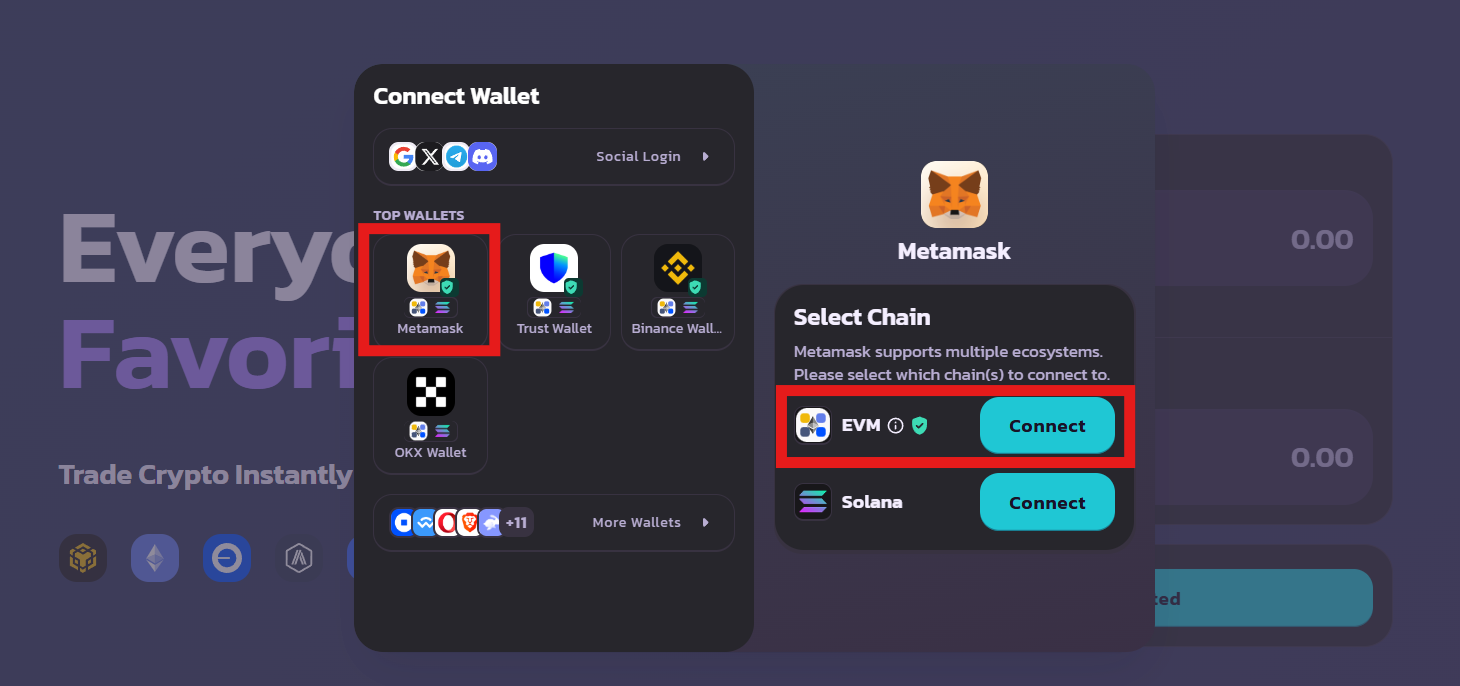Open the +11 additional wallets badge
1460x686 pixels.
[516, 523]
